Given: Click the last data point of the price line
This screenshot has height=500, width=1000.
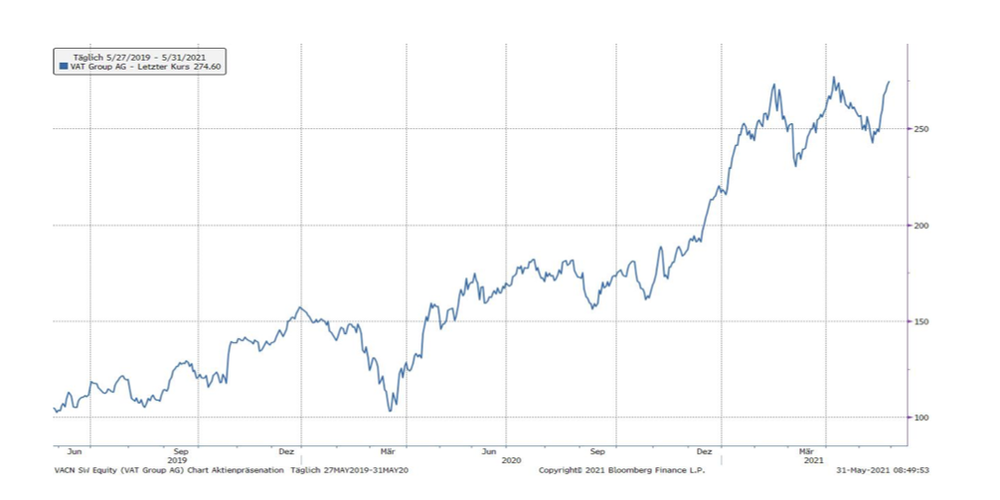Looking at the screenshot, I should coord(889,82).
